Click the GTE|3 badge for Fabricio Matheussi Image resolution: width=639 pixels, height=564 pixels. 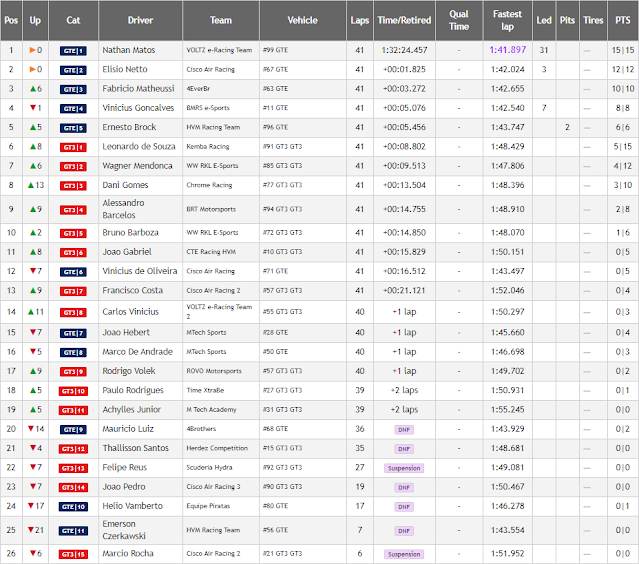point(73,89)
